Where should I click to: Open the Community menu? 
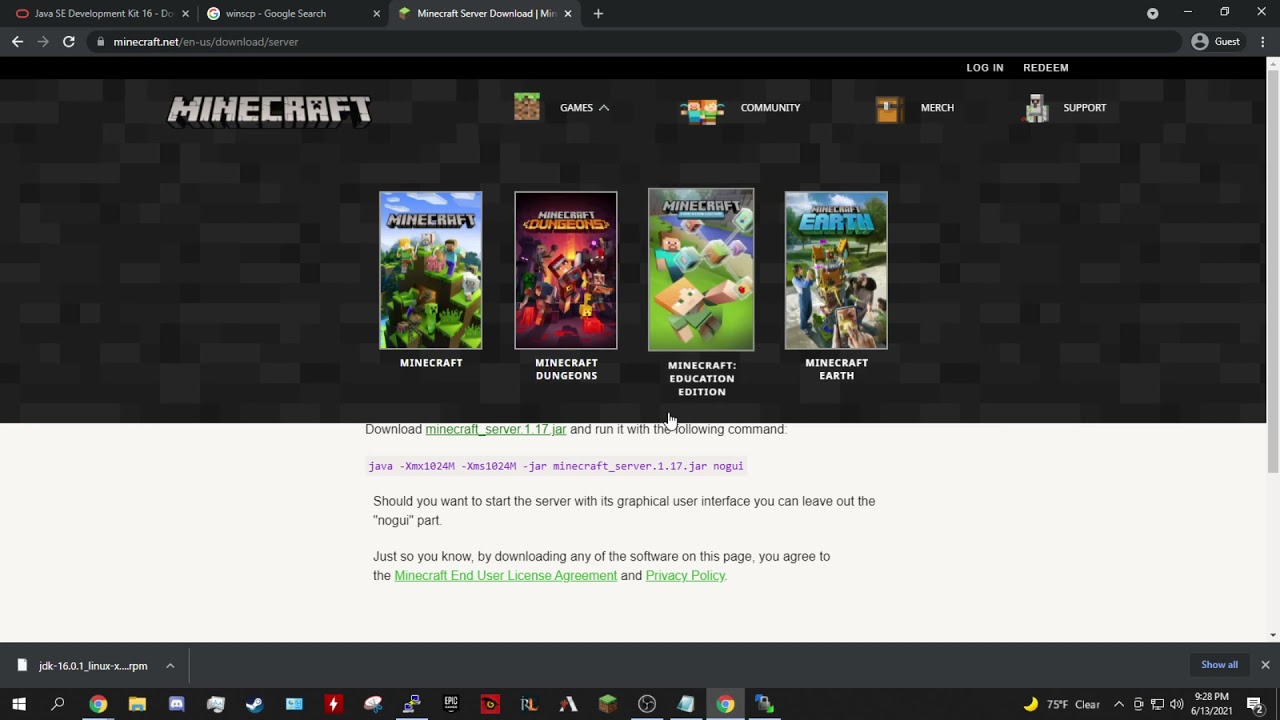pyautogui.click(x=770, y=108)
